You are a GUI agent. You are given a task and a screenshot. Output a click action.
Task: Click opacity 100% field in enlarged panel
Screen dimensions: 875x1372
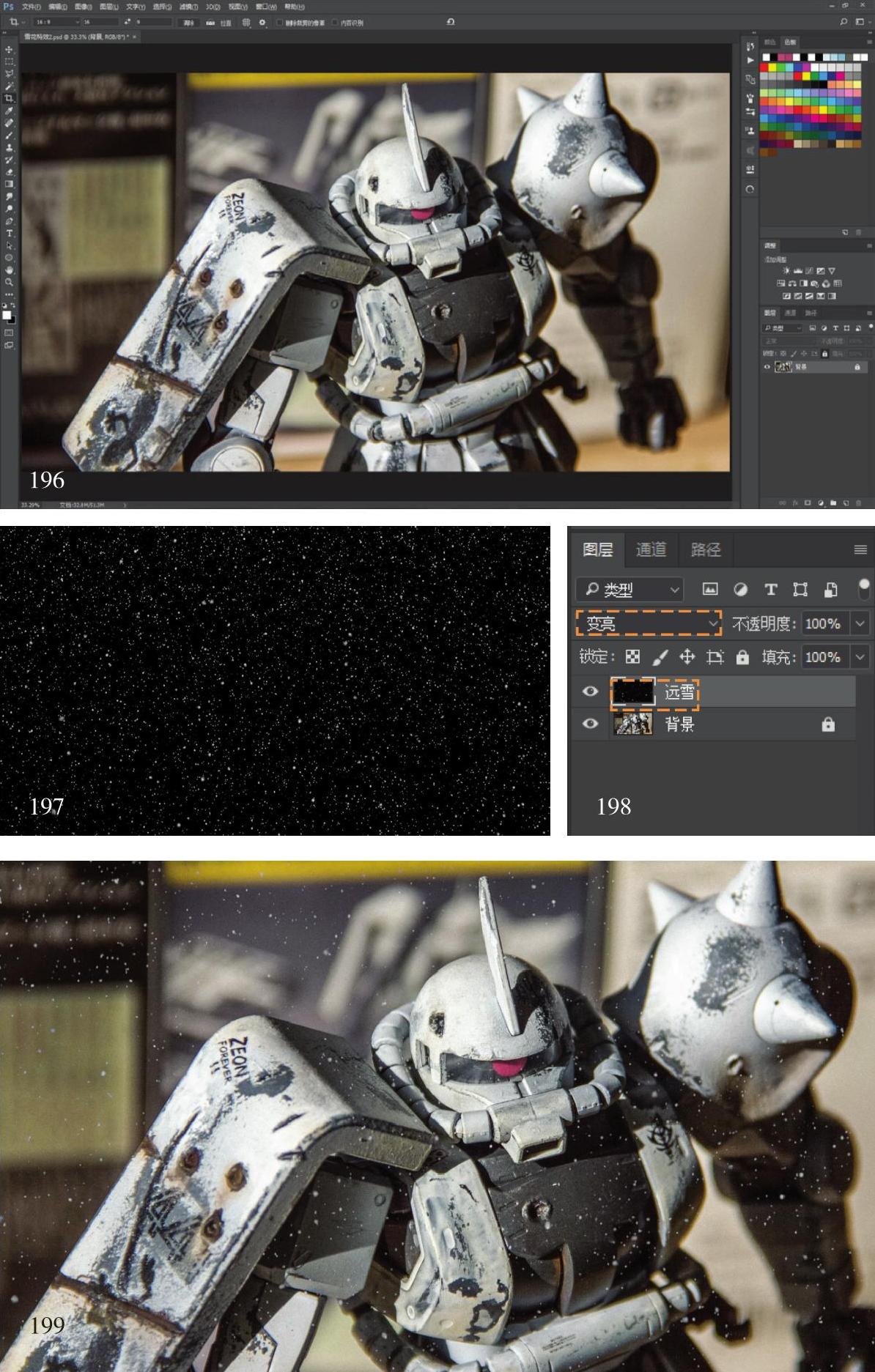825,623
